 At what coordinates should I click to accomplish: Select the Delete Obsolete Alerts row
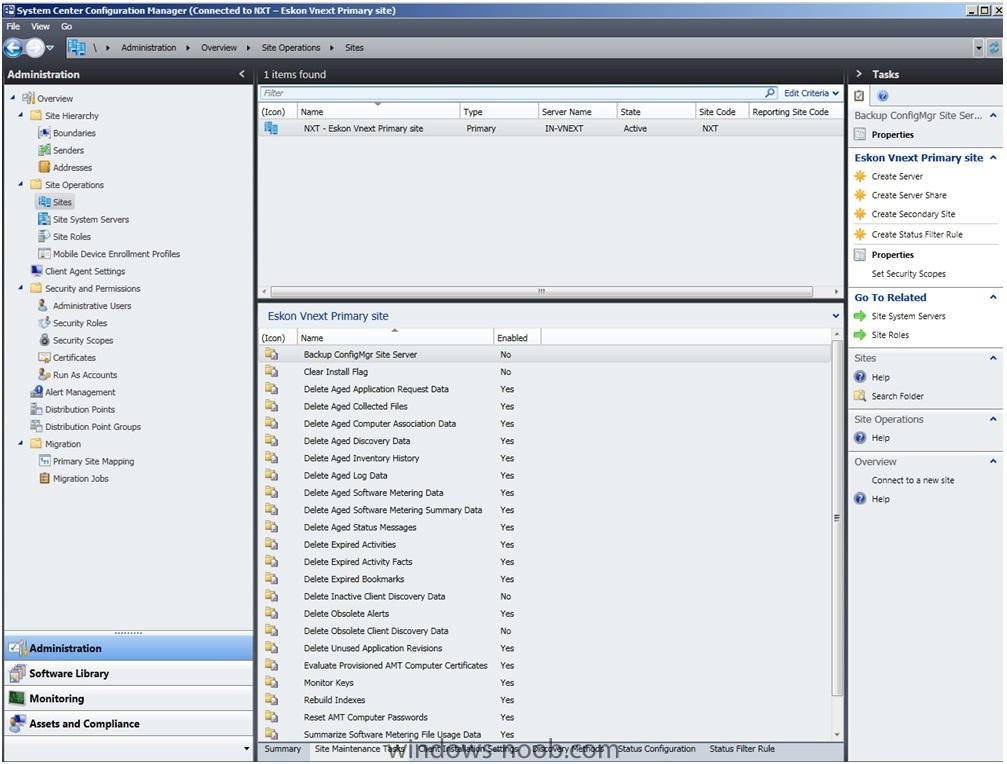click(546, 614)
